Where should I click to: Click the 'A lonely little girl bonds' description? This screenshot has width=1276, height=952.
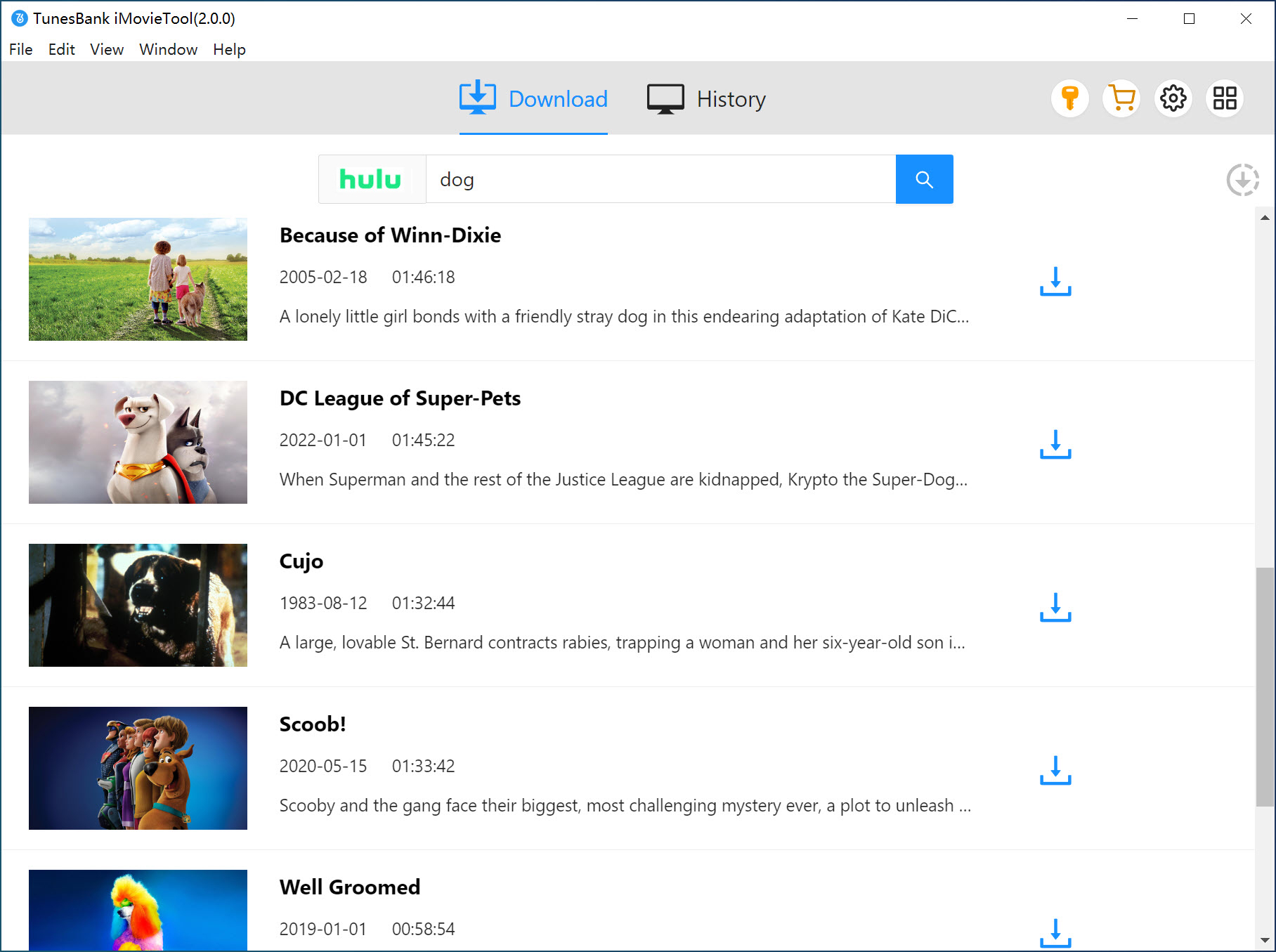624,317
